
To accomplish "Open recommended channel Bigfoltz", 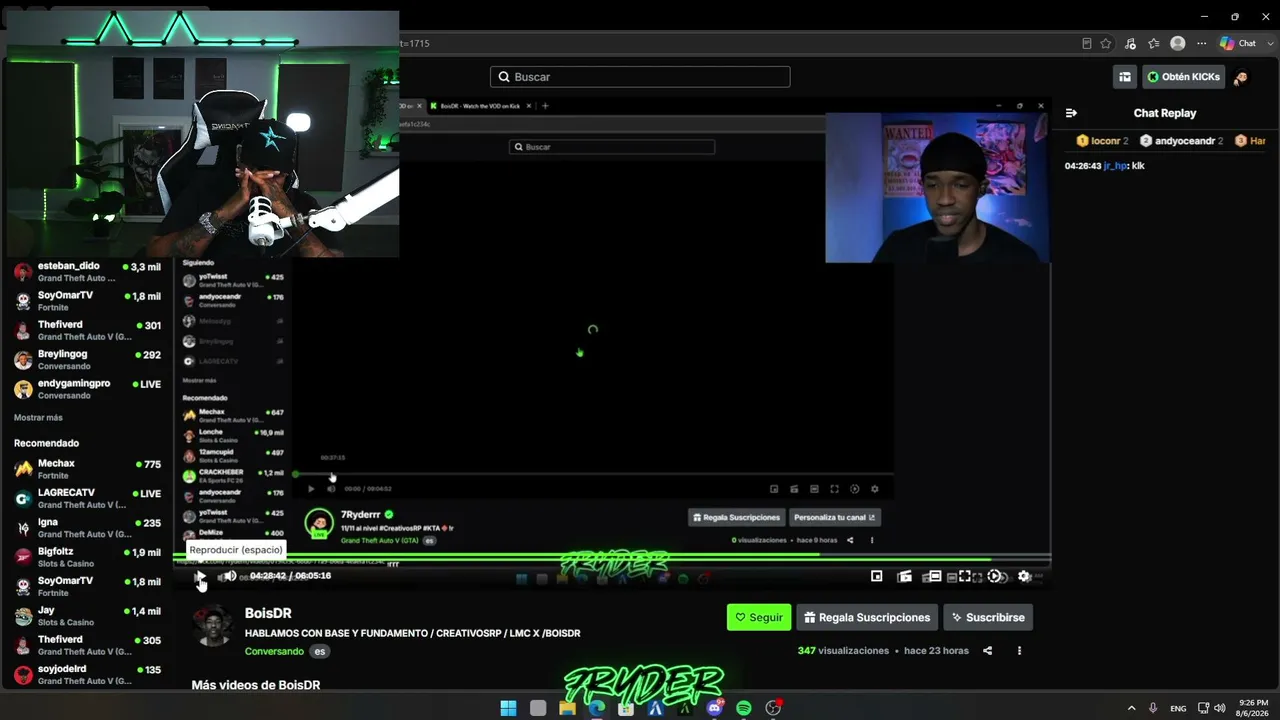I will coord(88,557).
